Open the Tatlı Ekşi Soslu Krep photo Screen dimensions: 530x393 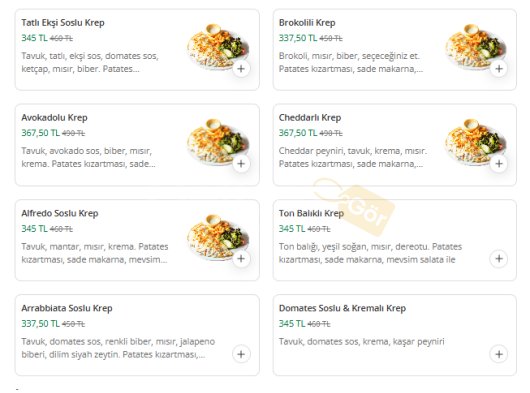[x=218, y=46]
